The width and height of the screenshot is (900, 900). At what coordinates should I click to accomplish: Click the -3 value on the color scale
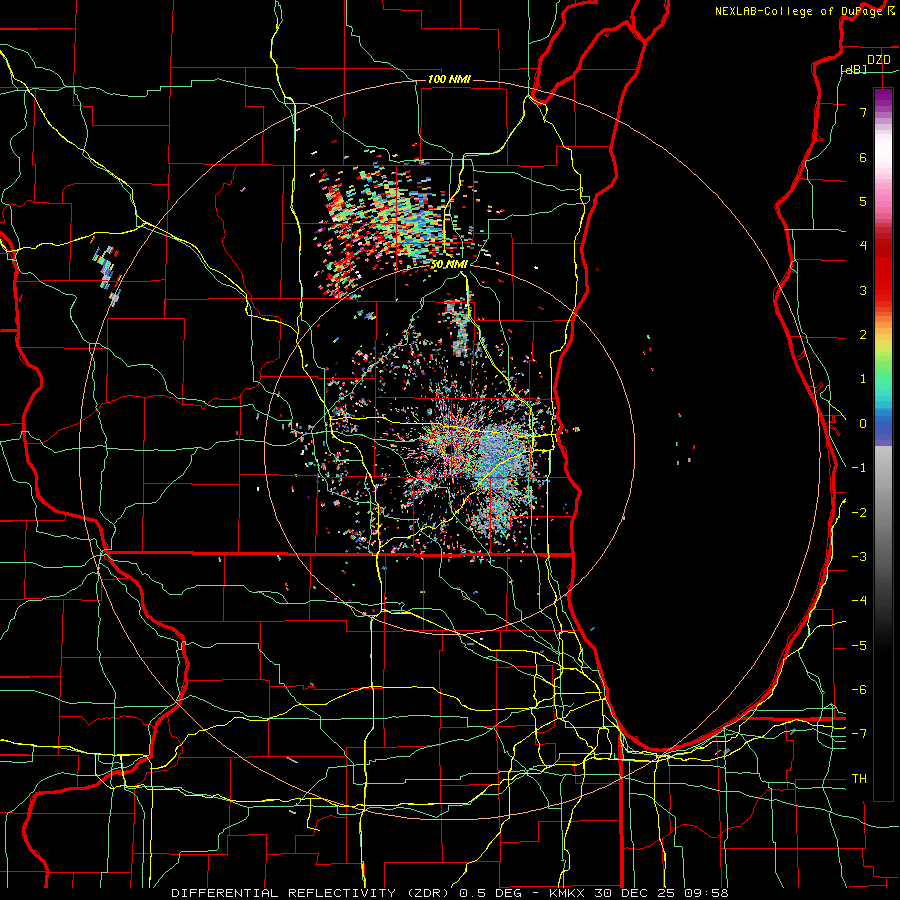(859, 557)
